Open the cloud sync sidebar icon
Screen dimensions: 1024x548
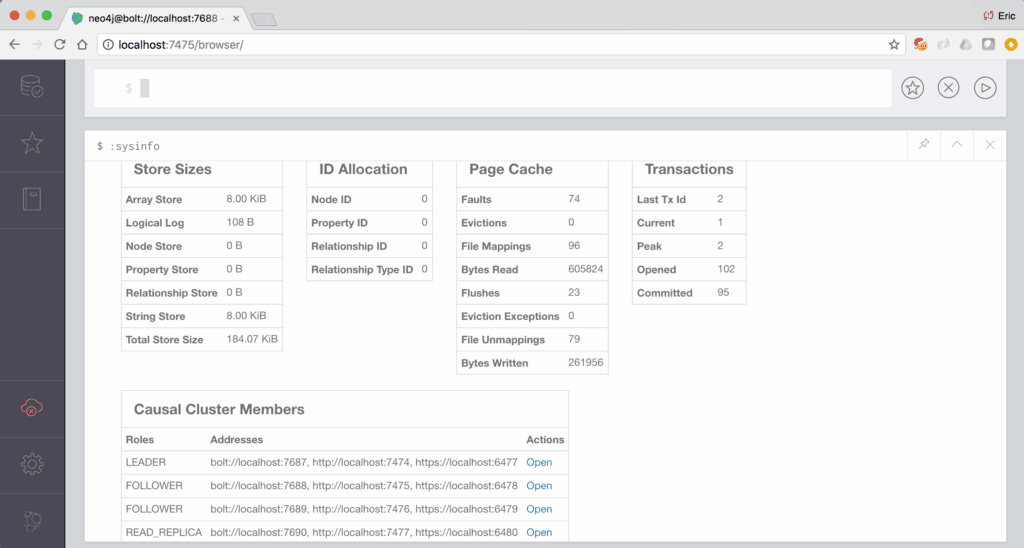pos(31,408)
